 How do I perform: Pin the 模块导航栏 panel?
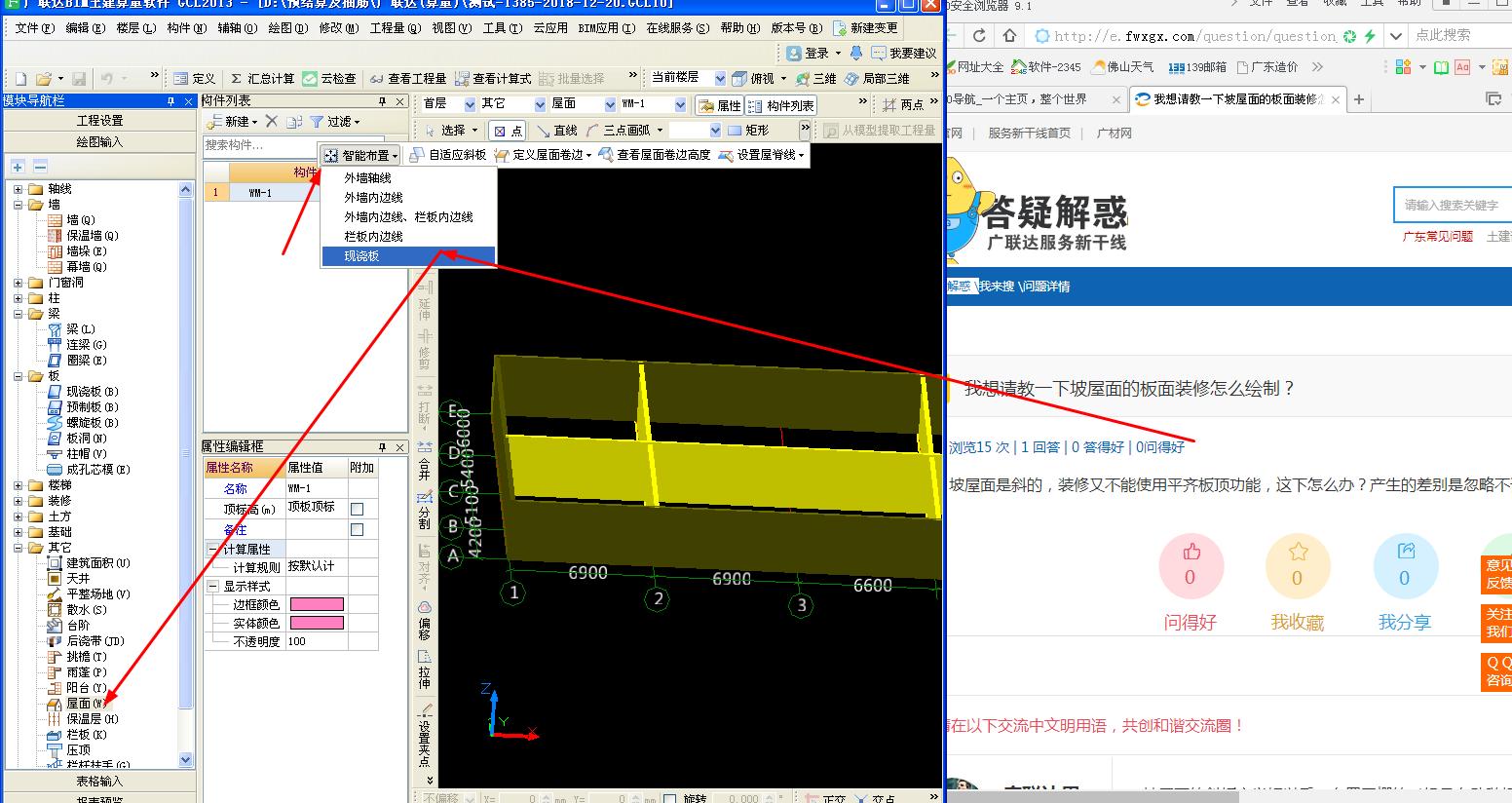171,101
